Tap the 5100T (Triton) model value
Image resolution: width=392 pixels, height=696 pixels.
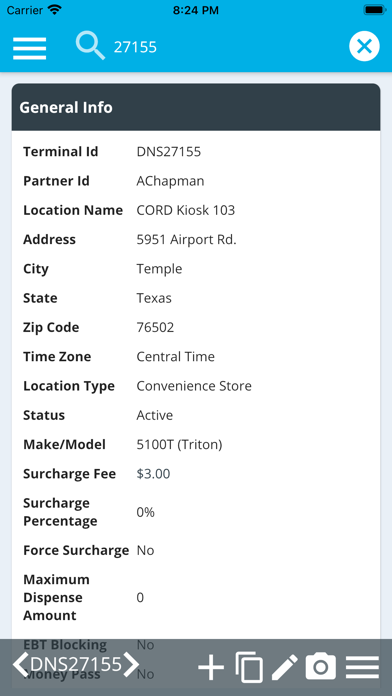point(179,445)
